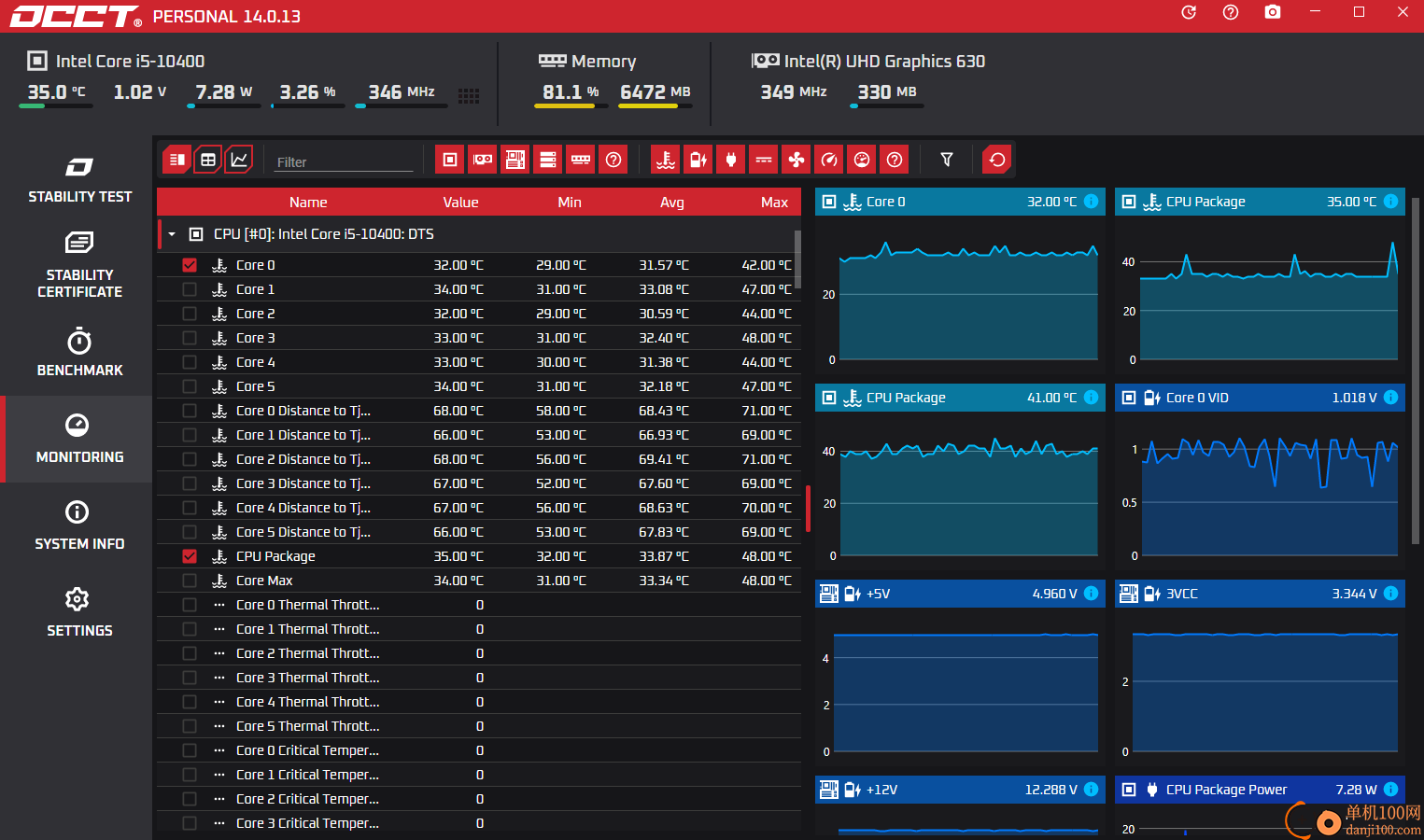
Task: Check for updates in the title bar
Action: 1189,12
